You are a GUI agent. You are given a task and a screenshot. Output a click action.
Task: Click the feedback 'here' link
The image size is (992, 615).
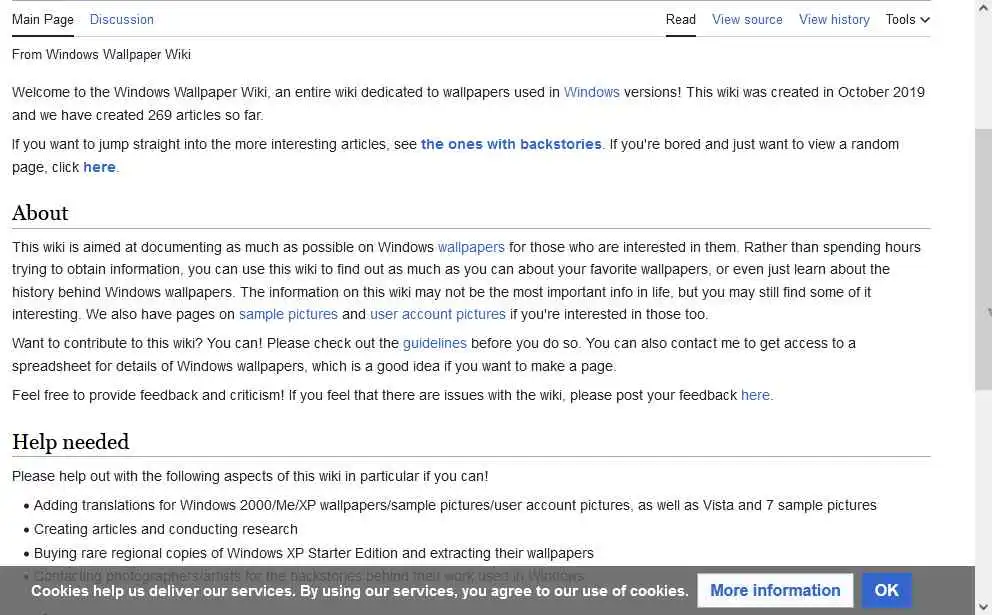(x=755, y=395)
